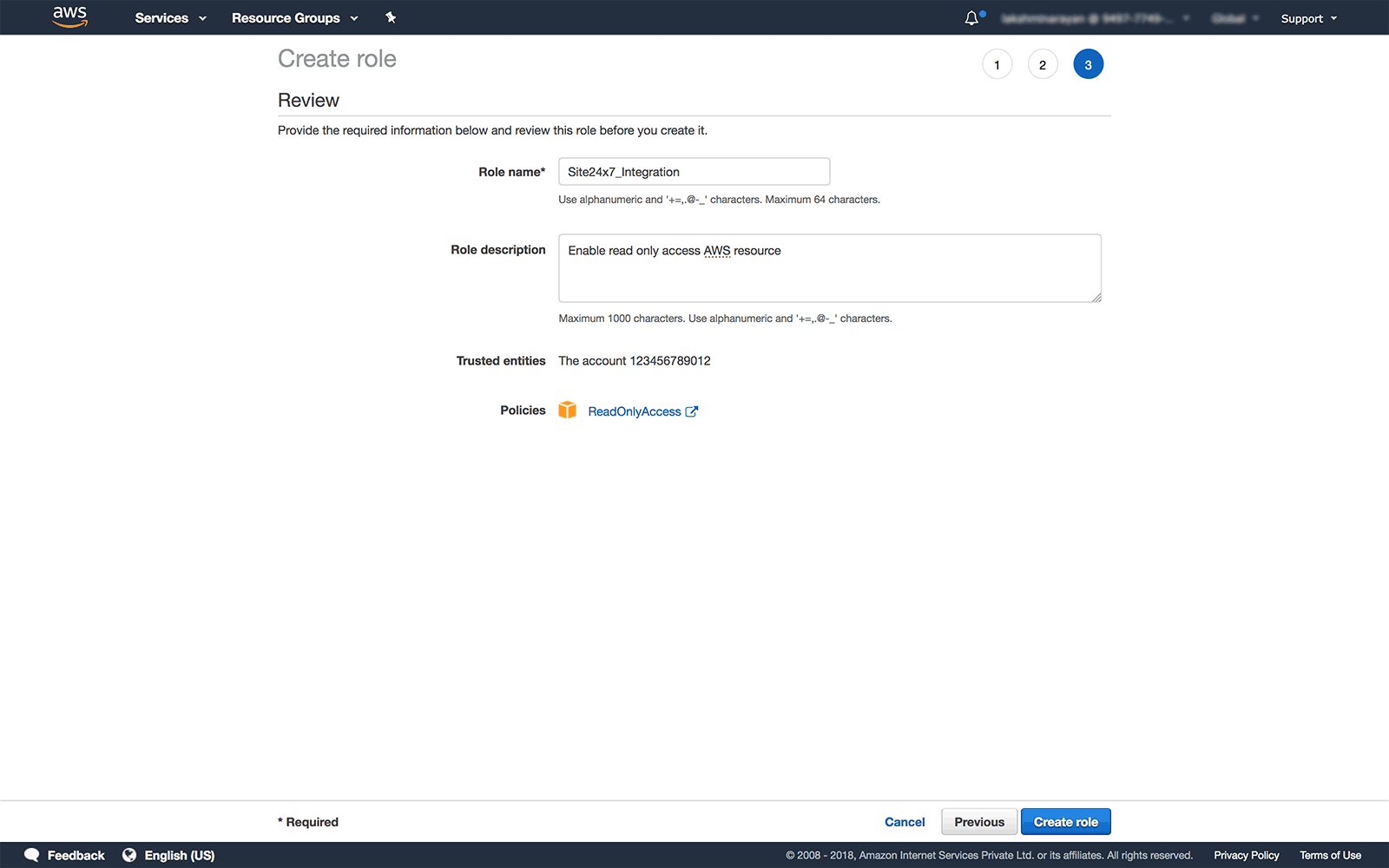Switch footer language from English (US)
The width and height of the screenshot is (1389, 868).
(178, 855)
